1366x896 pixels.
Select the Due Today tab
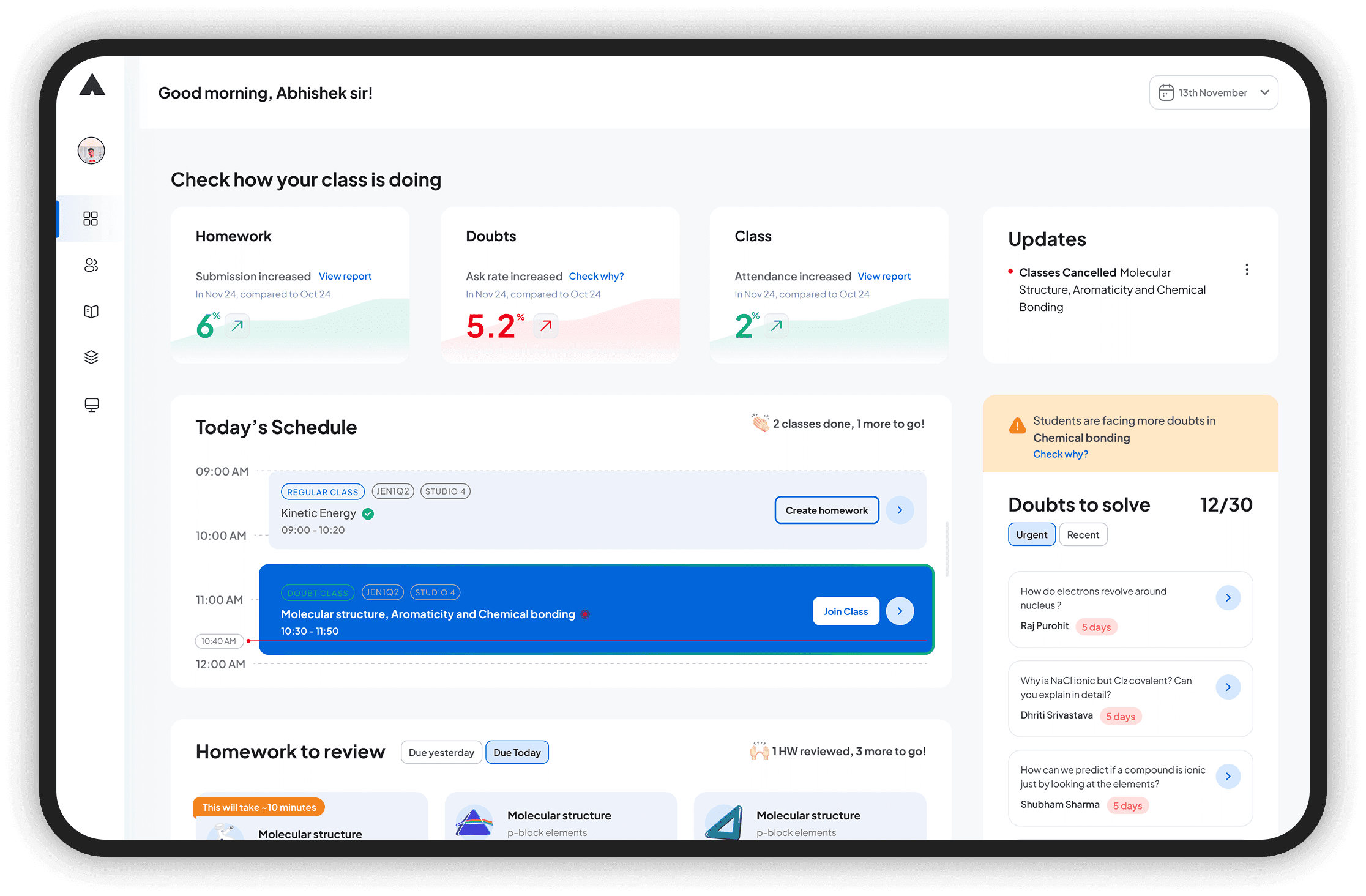tap(517, 752)
